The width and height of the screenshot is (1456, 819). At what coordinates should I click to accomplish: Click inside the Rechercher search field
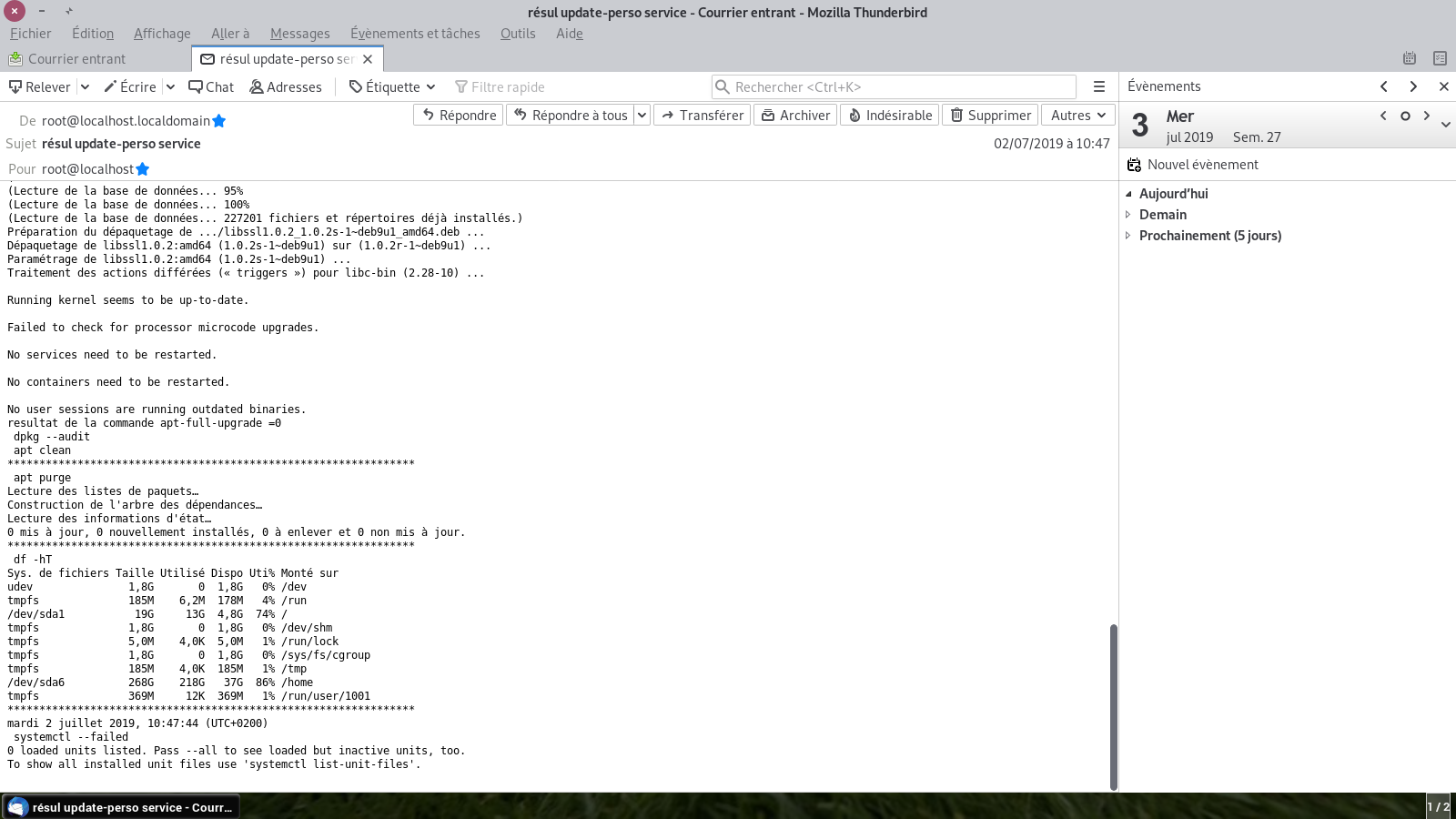pyautogui.click(x=892, y=86)
